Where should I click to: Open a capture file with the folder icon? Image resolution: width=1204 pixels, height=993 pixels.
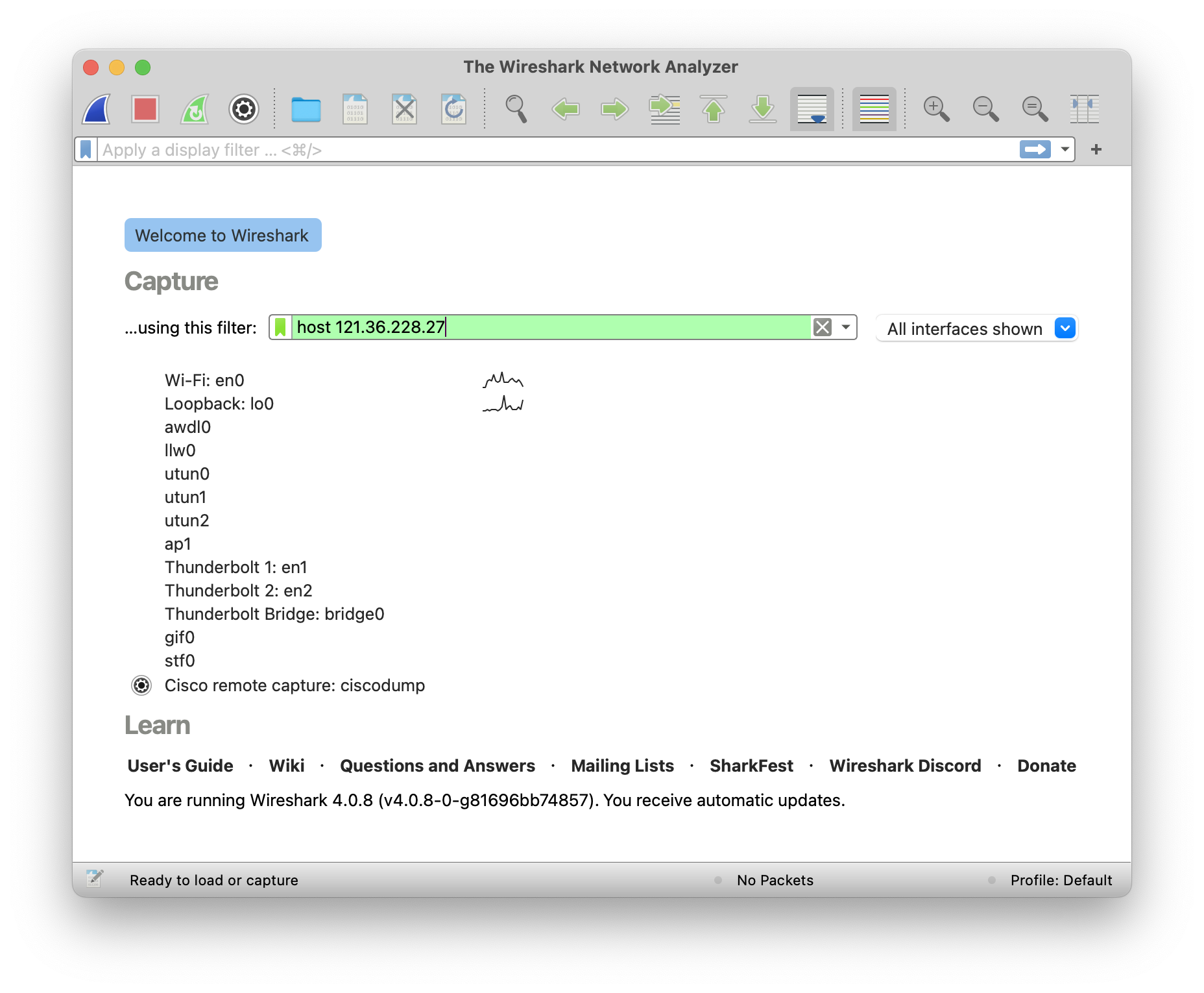[x=306, y=109]
